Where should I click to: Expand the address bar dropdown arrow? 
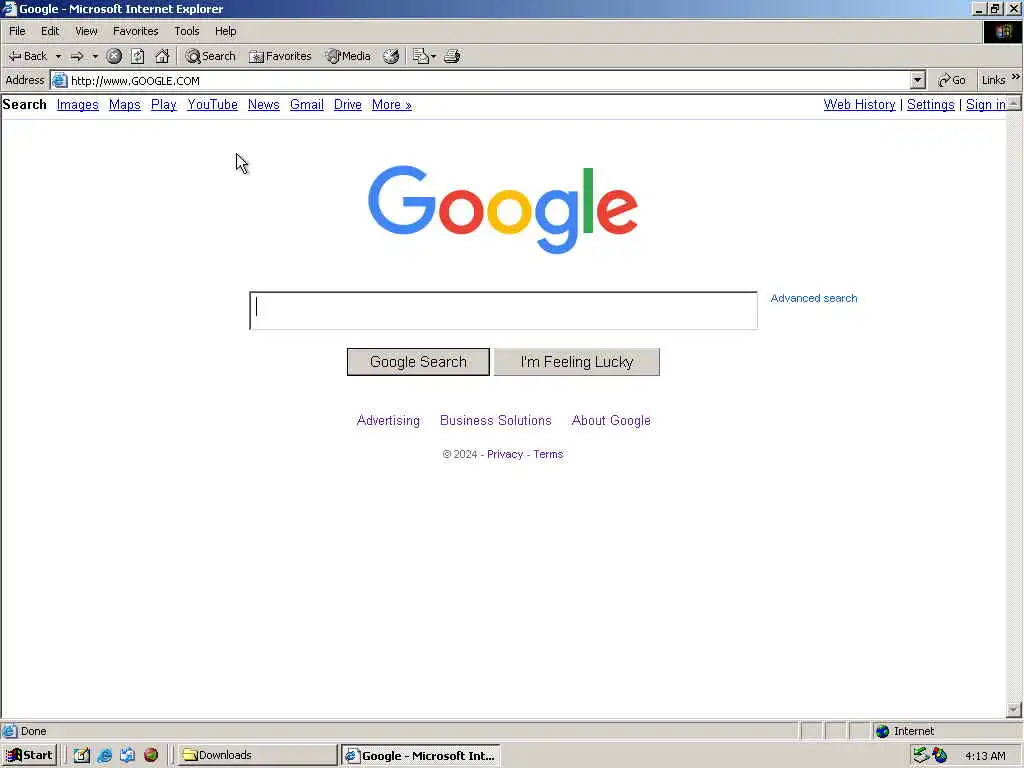coord(918,80)
